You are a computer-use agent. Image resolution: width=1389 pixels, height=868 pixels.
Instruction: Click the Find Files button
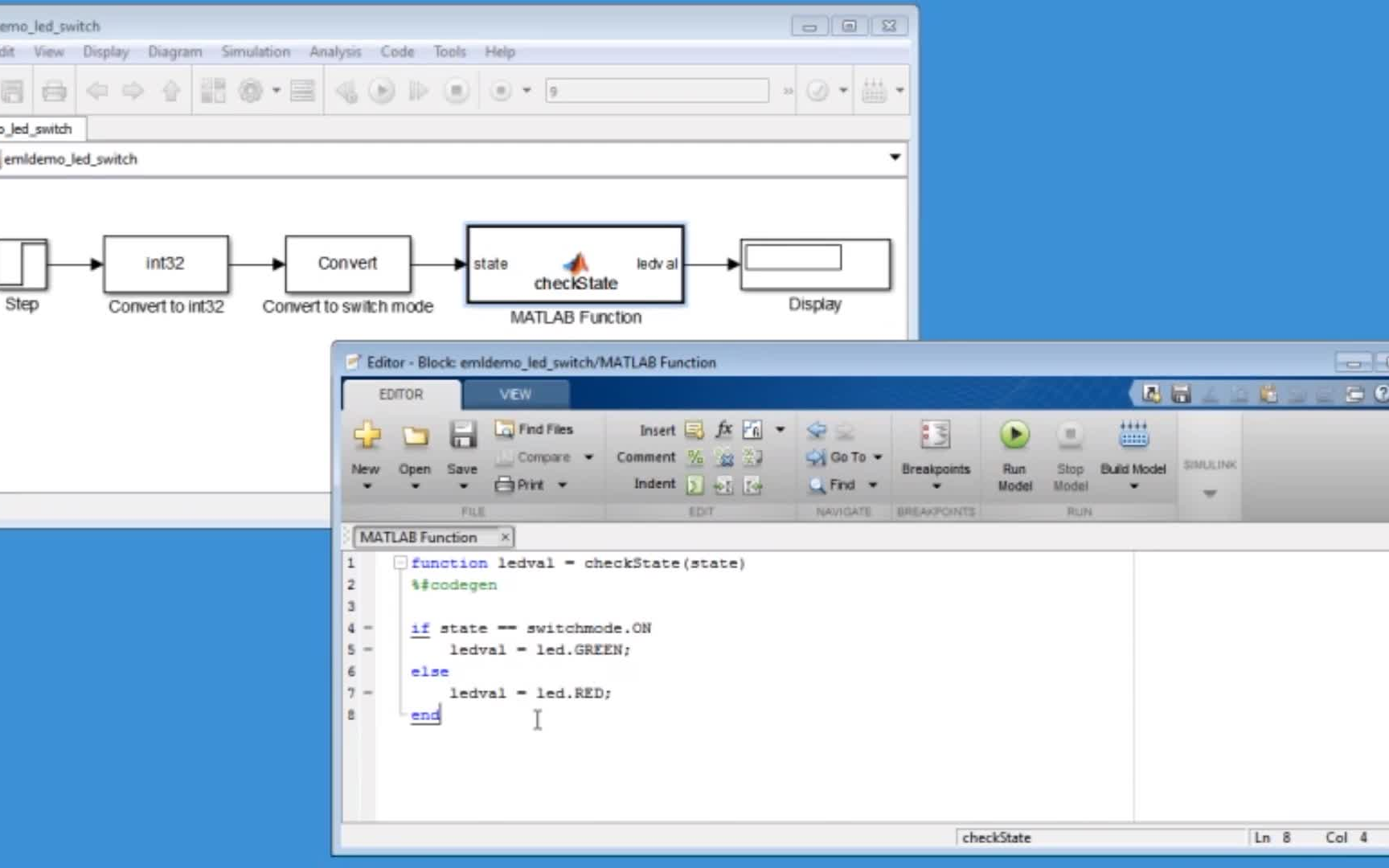tap(535, 429)
